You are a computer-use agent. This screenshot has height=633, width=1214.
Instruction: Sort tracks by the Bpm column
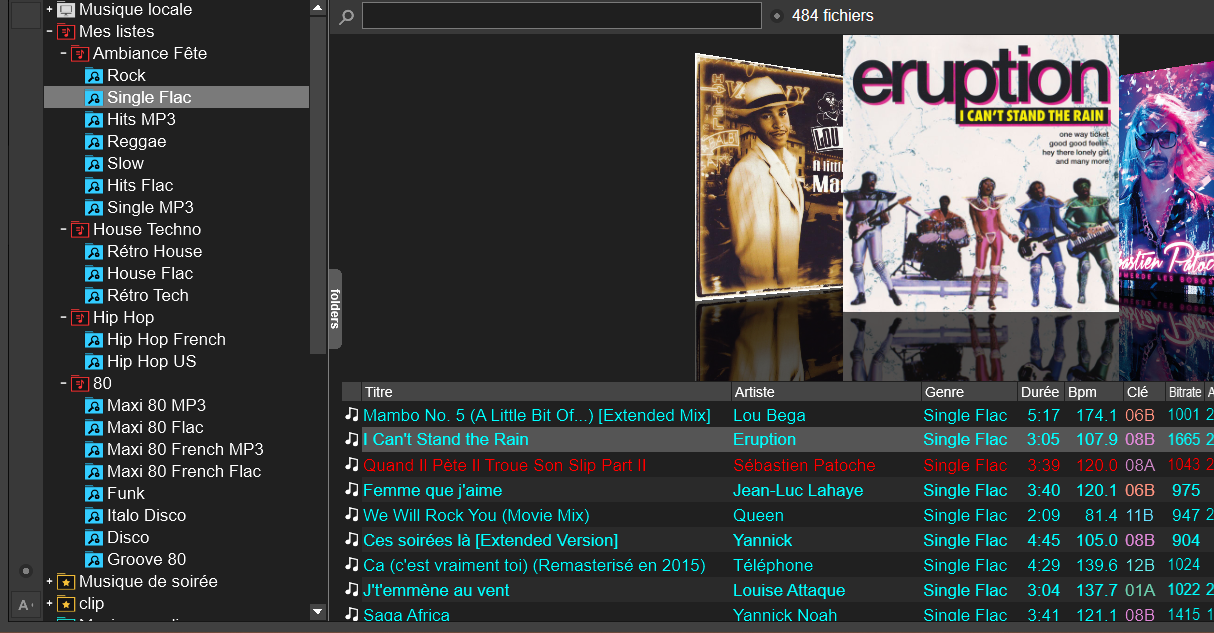pyautogui.click(x=1093, y=392)
